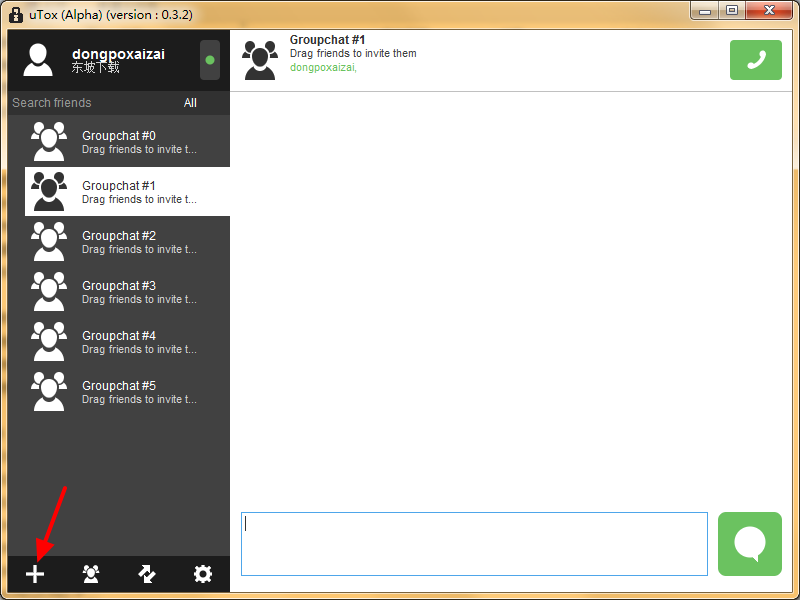800x600 pixels.
Task: Open Groupchat #3 conversation
Action: point(118,291)
